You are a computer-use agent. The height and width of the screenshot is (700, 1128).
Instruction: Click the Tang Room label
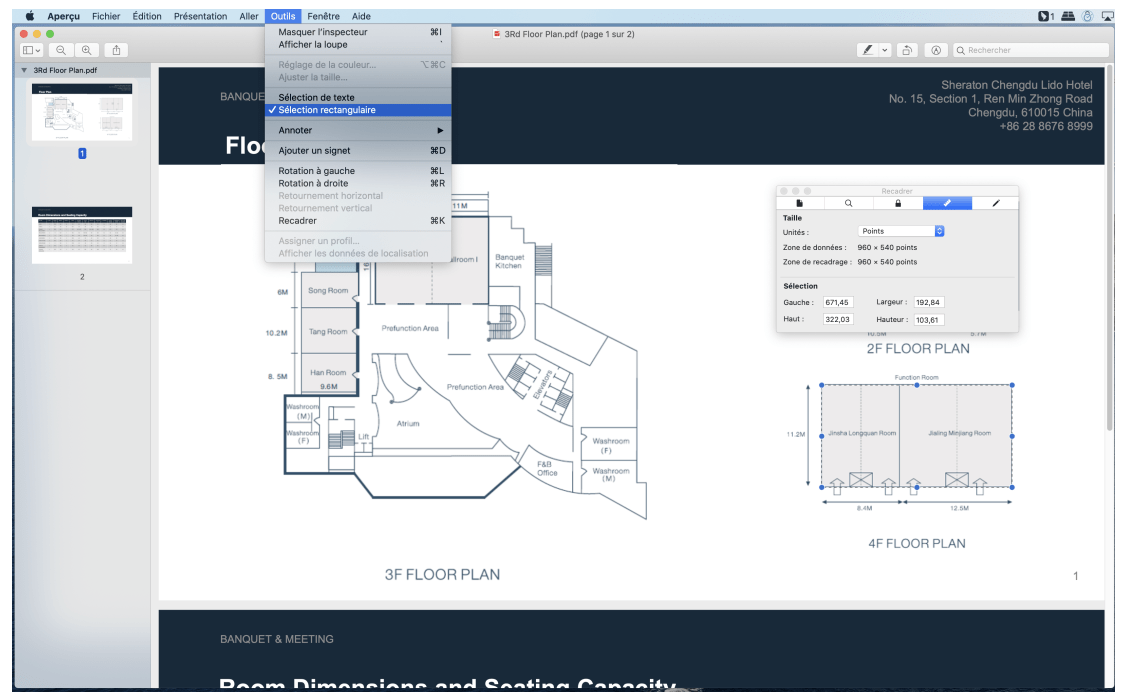pos(328,332)
